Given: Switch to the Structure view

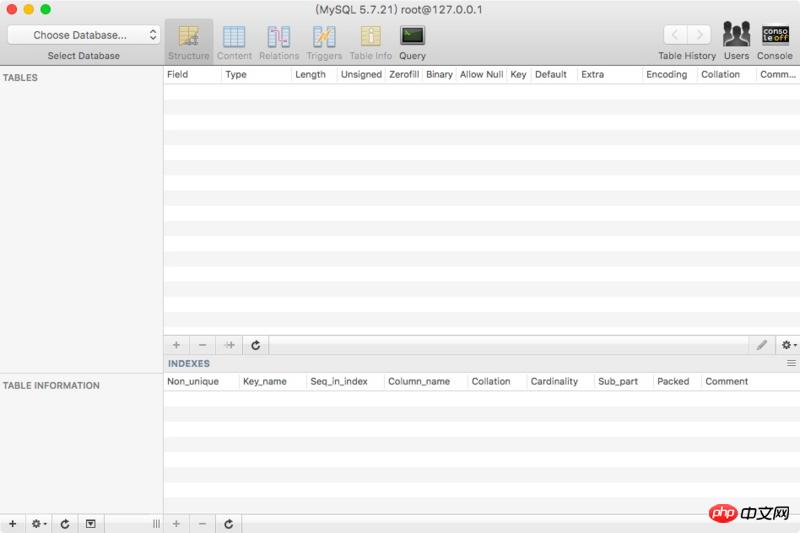Looking at the screenshot, I should [x=189, y=42].
